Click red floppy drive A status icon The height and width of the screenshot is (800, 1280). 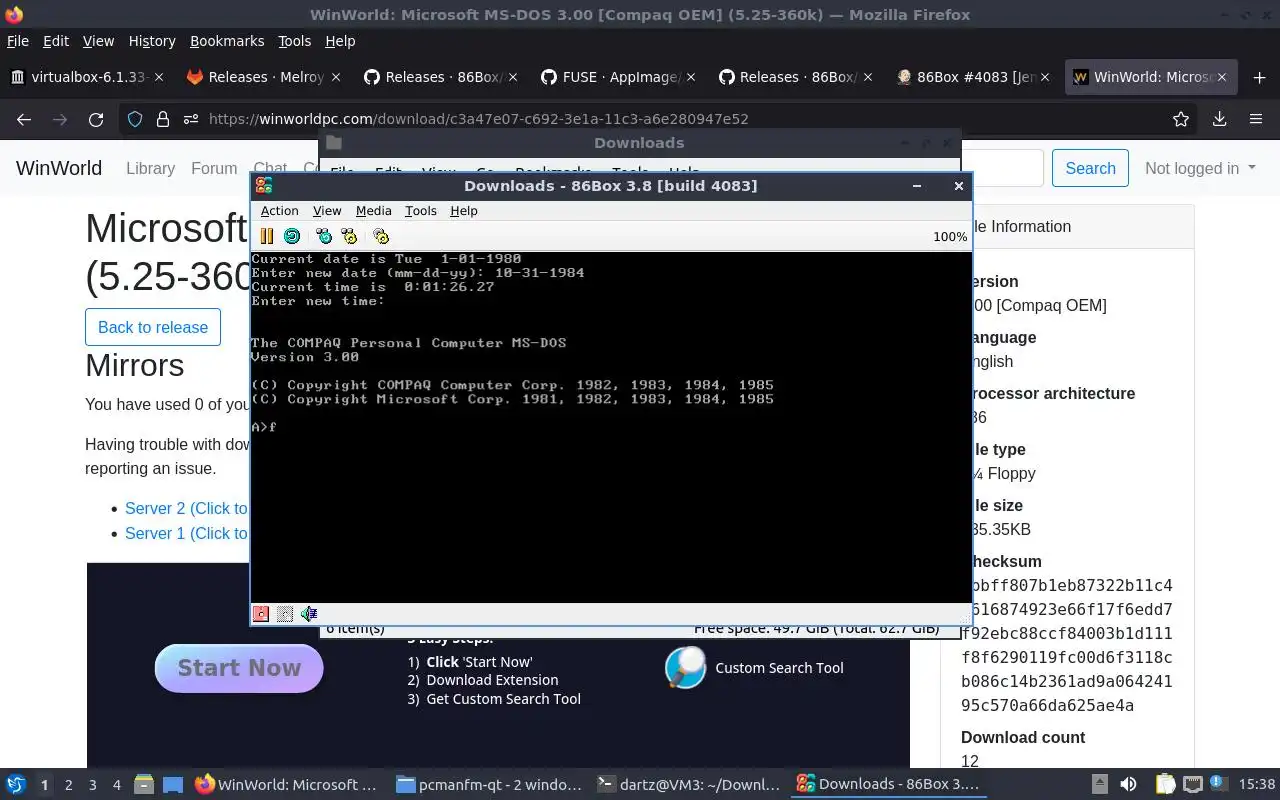pos(261,614)
